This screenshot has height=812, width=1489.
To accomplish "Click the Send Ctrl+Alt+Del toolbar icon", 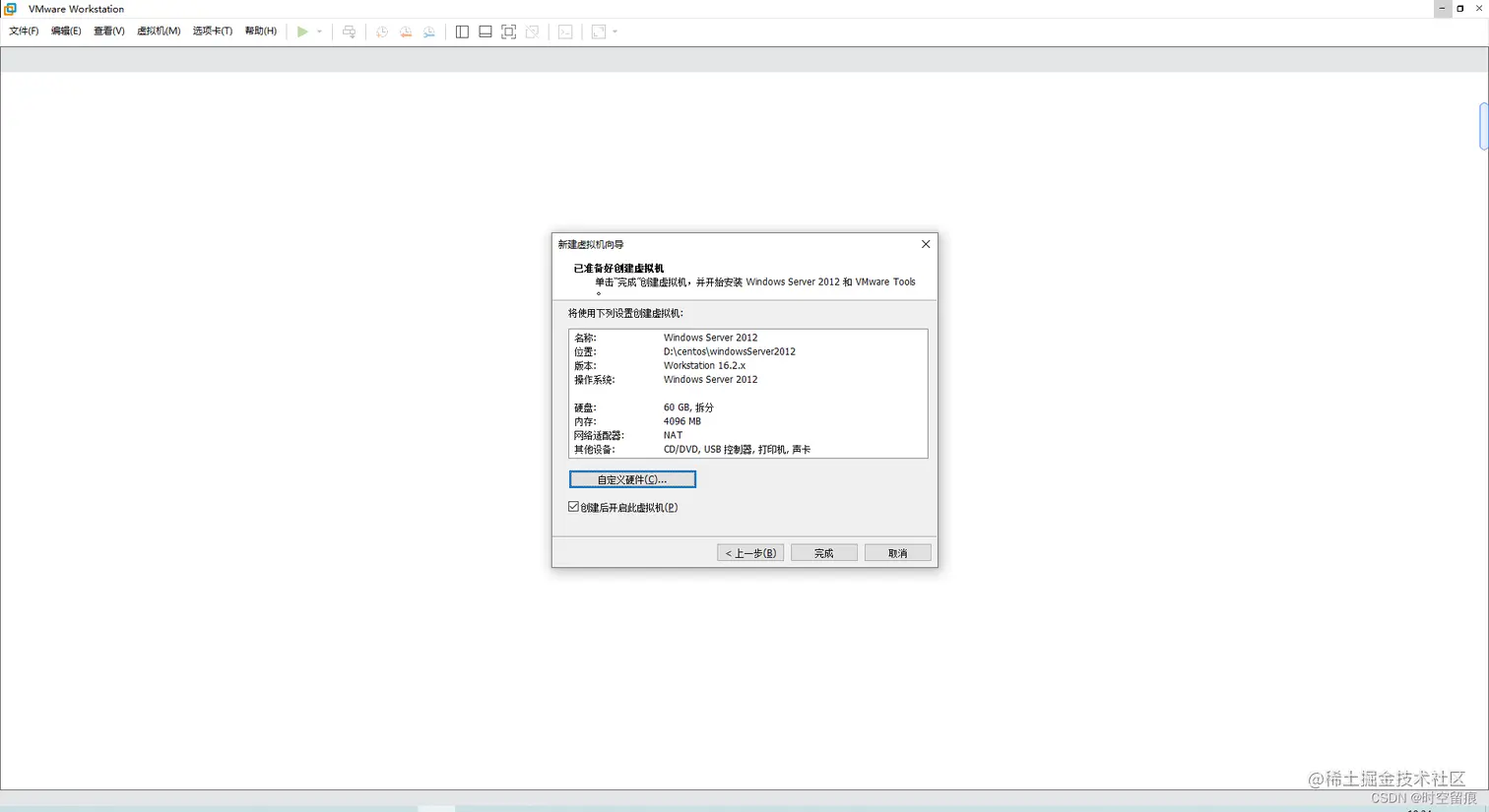I will (x=349, y=31).
